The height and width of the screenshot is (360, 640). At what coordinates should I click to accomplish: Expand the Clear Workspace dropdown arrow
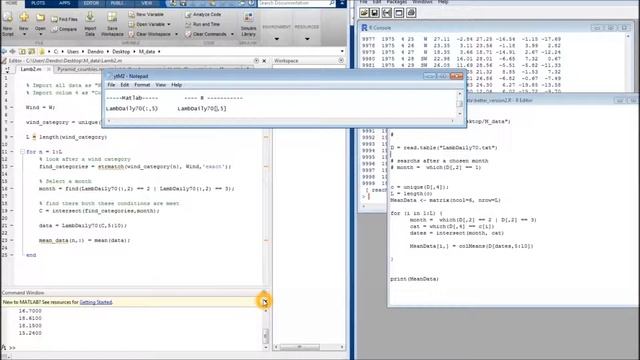pos(176,34)
